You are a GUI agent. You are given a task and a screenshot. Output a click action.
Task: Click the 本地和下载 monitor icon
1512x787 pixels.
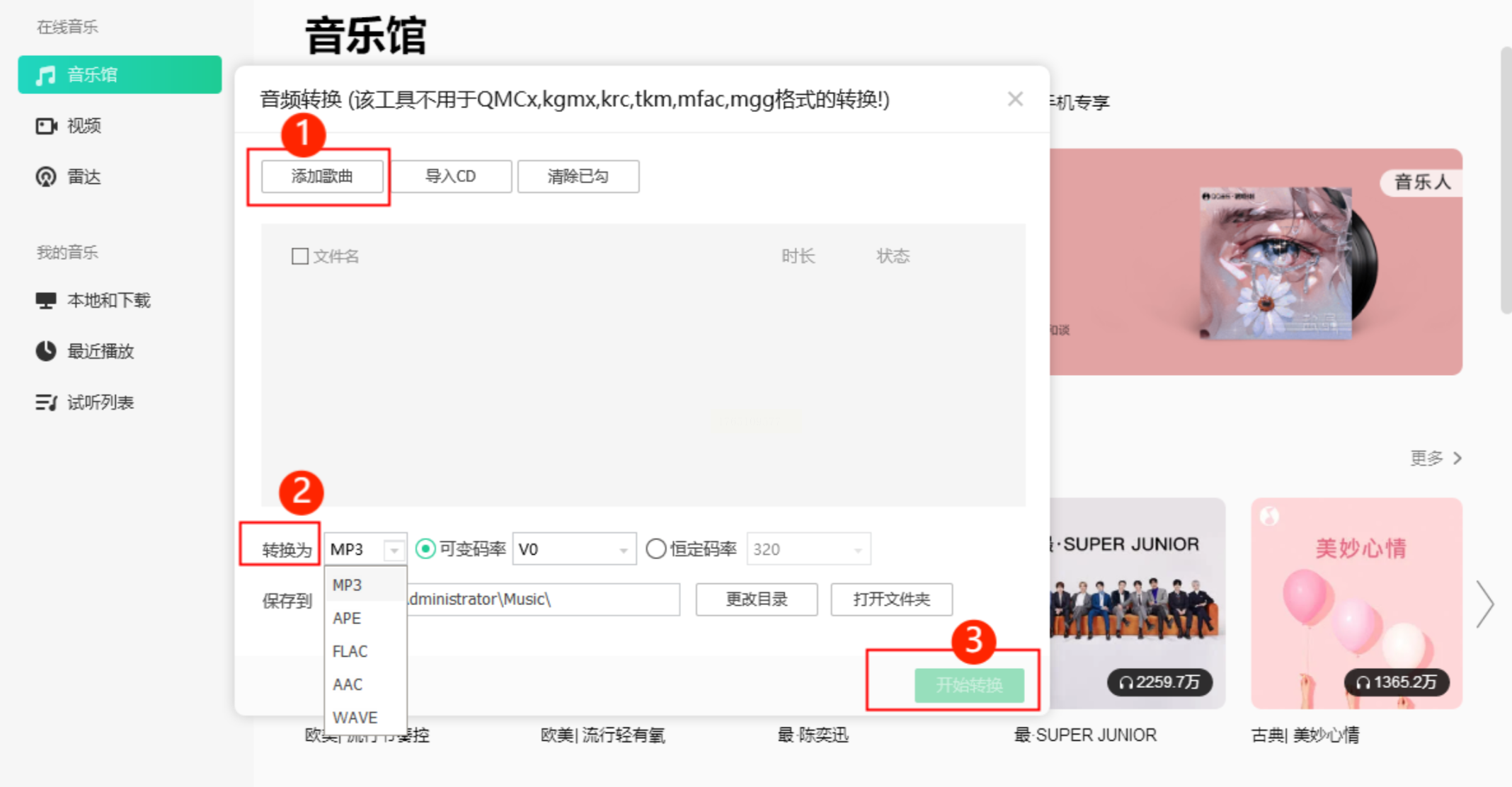pyautogui.click(x=46, y=301)
